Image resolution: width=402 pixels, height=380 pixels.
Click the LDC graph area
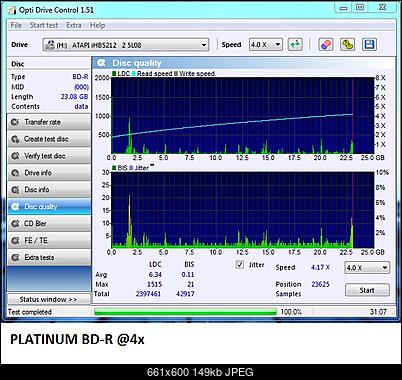(243, 115)
